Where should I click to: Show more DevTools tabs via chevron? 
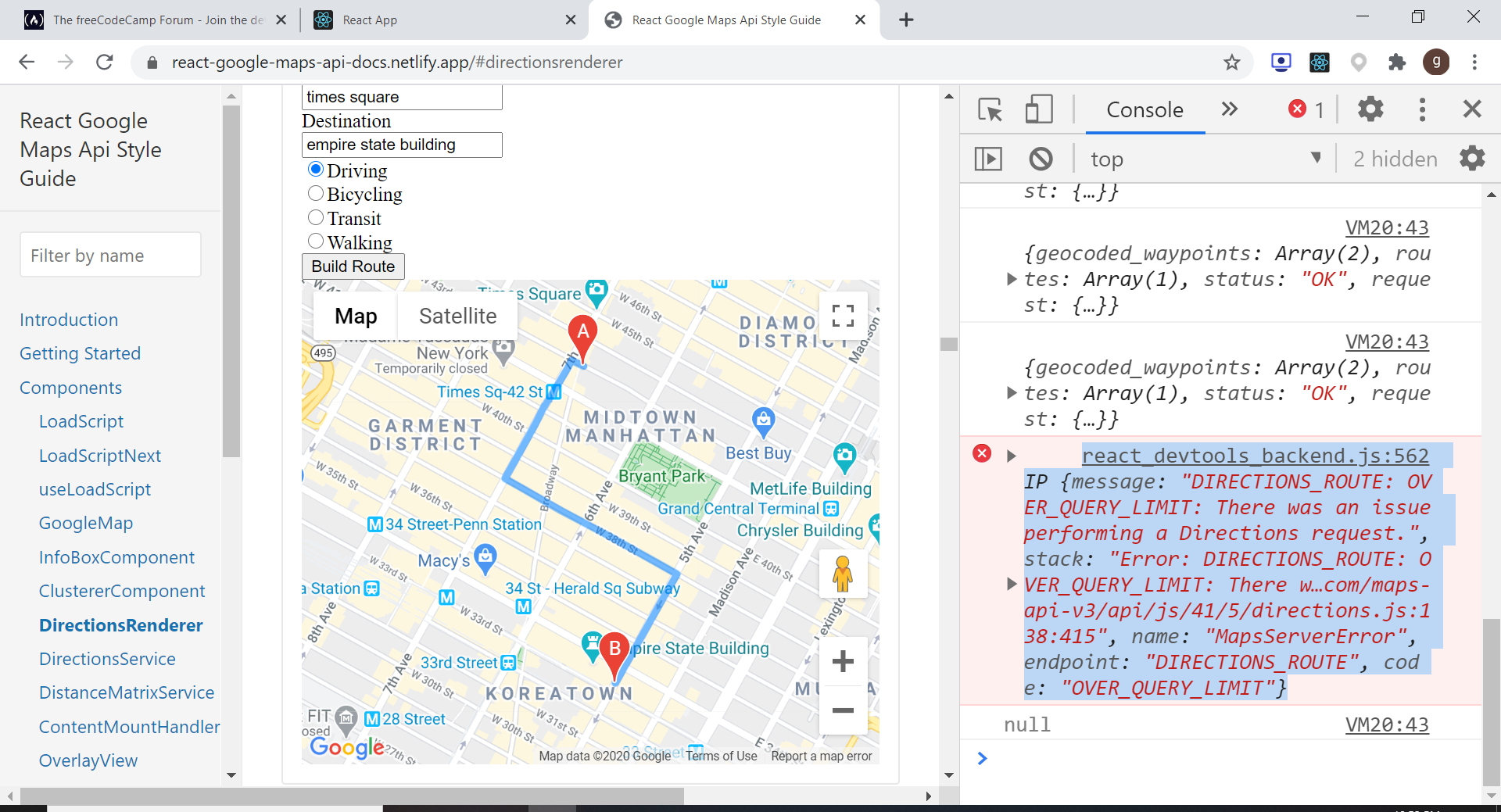(1230, 109)
